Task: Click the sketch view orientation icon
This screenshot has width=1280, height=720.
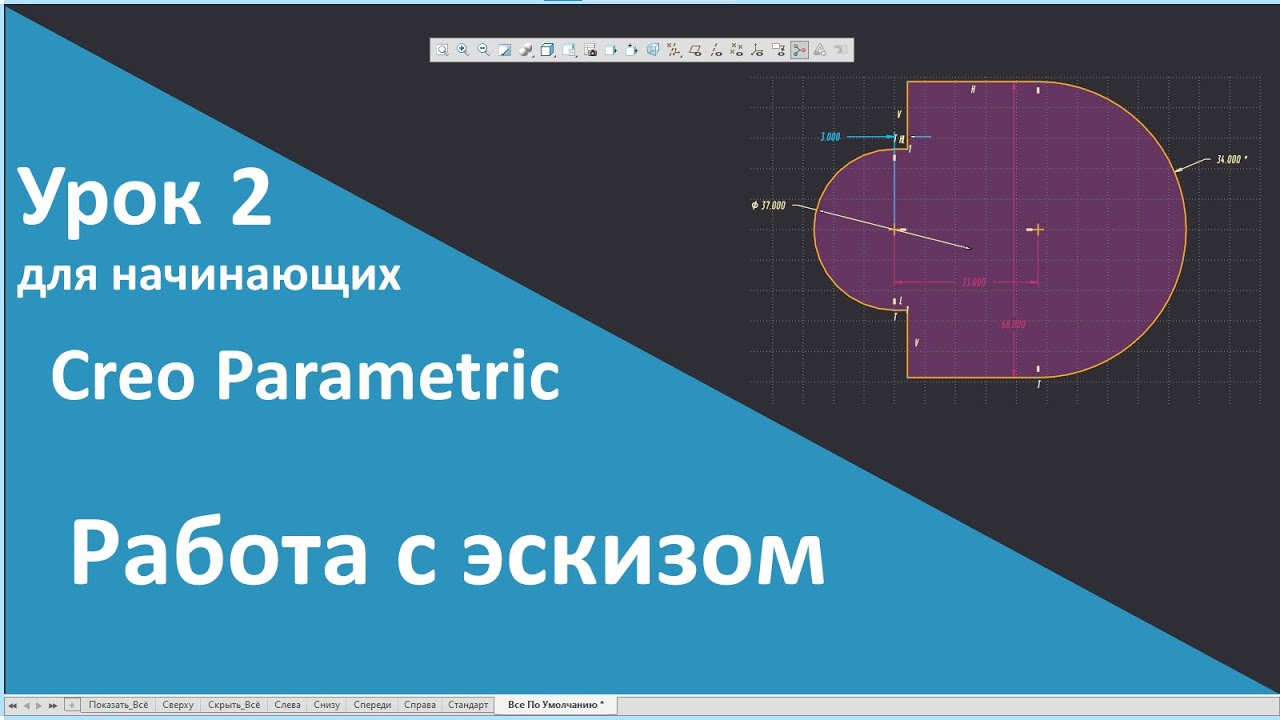Action: pos(611,49)
